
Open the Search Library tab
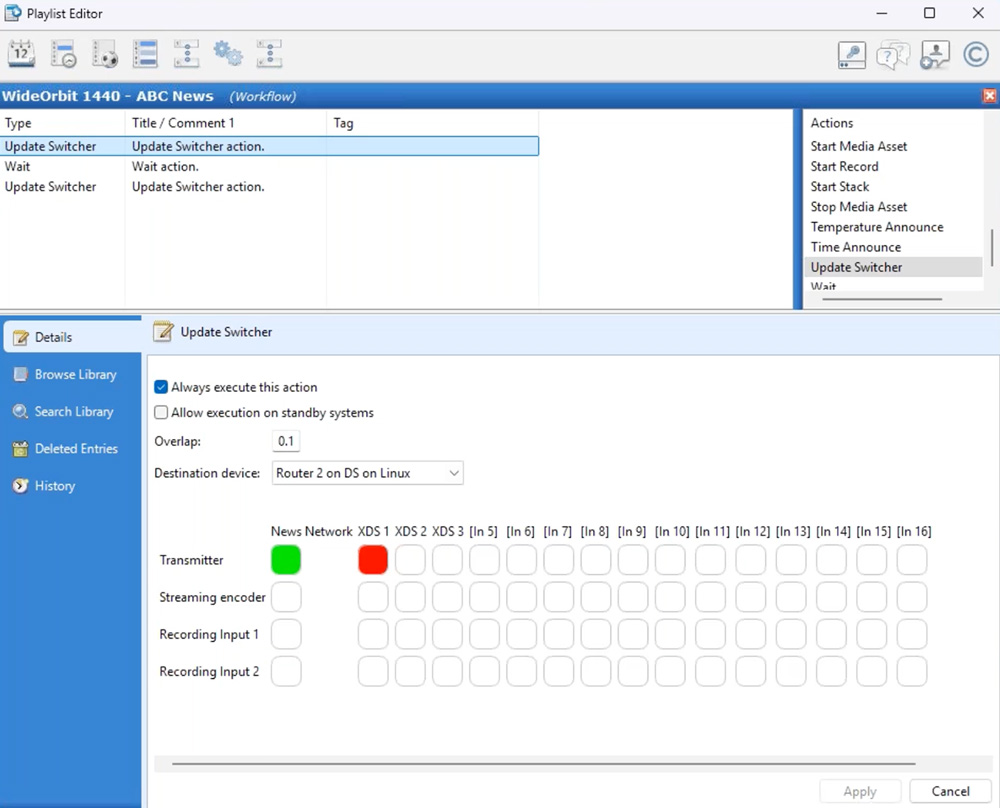coord(73,411)
